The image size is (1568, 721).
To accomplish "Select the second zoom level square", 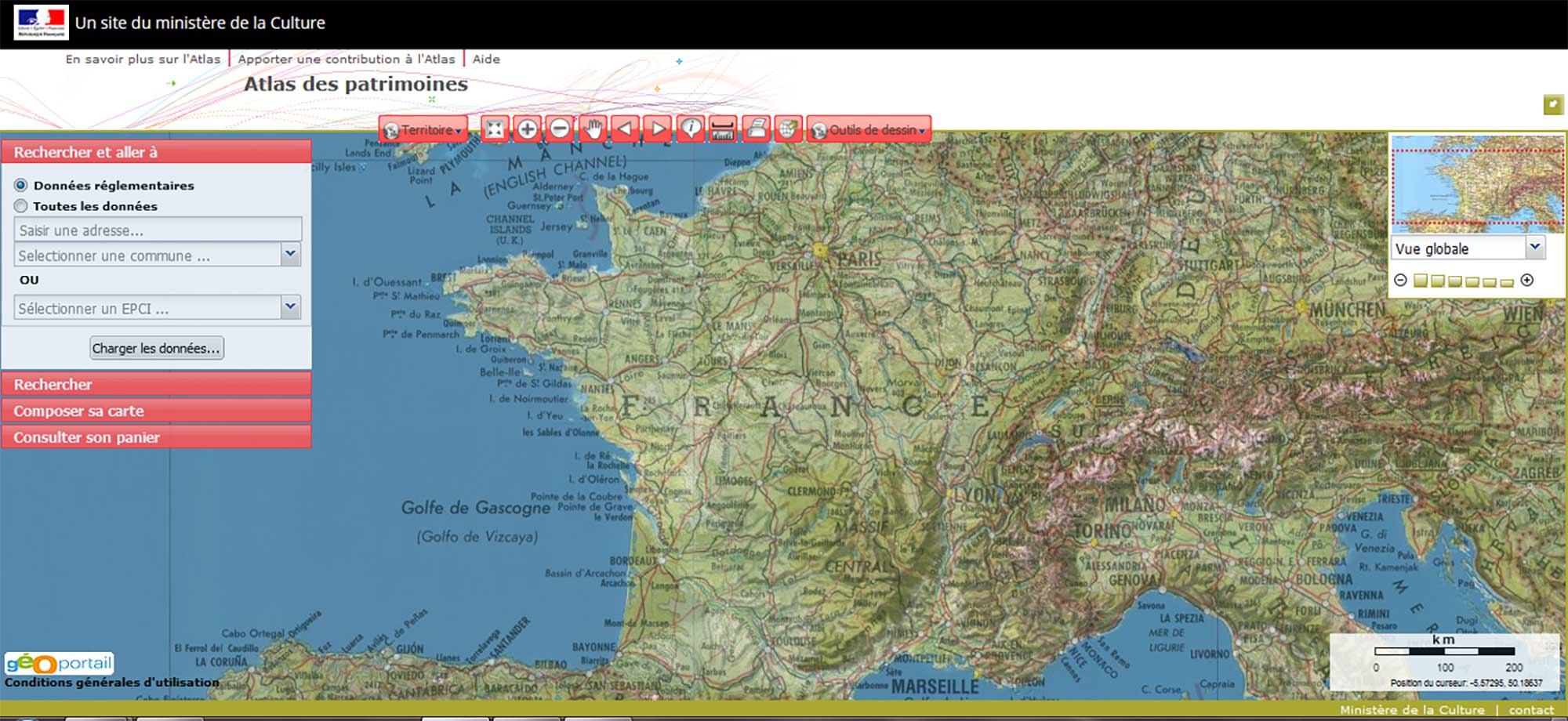I will 1438,281.
